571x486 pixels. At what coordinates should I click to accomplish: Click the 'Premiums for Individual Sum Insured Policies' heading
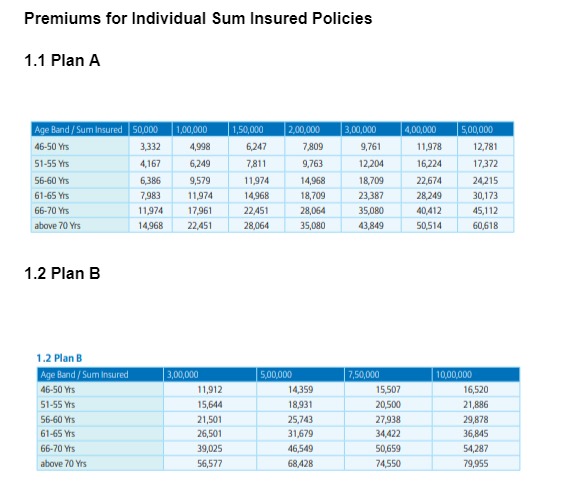[198, 18]
